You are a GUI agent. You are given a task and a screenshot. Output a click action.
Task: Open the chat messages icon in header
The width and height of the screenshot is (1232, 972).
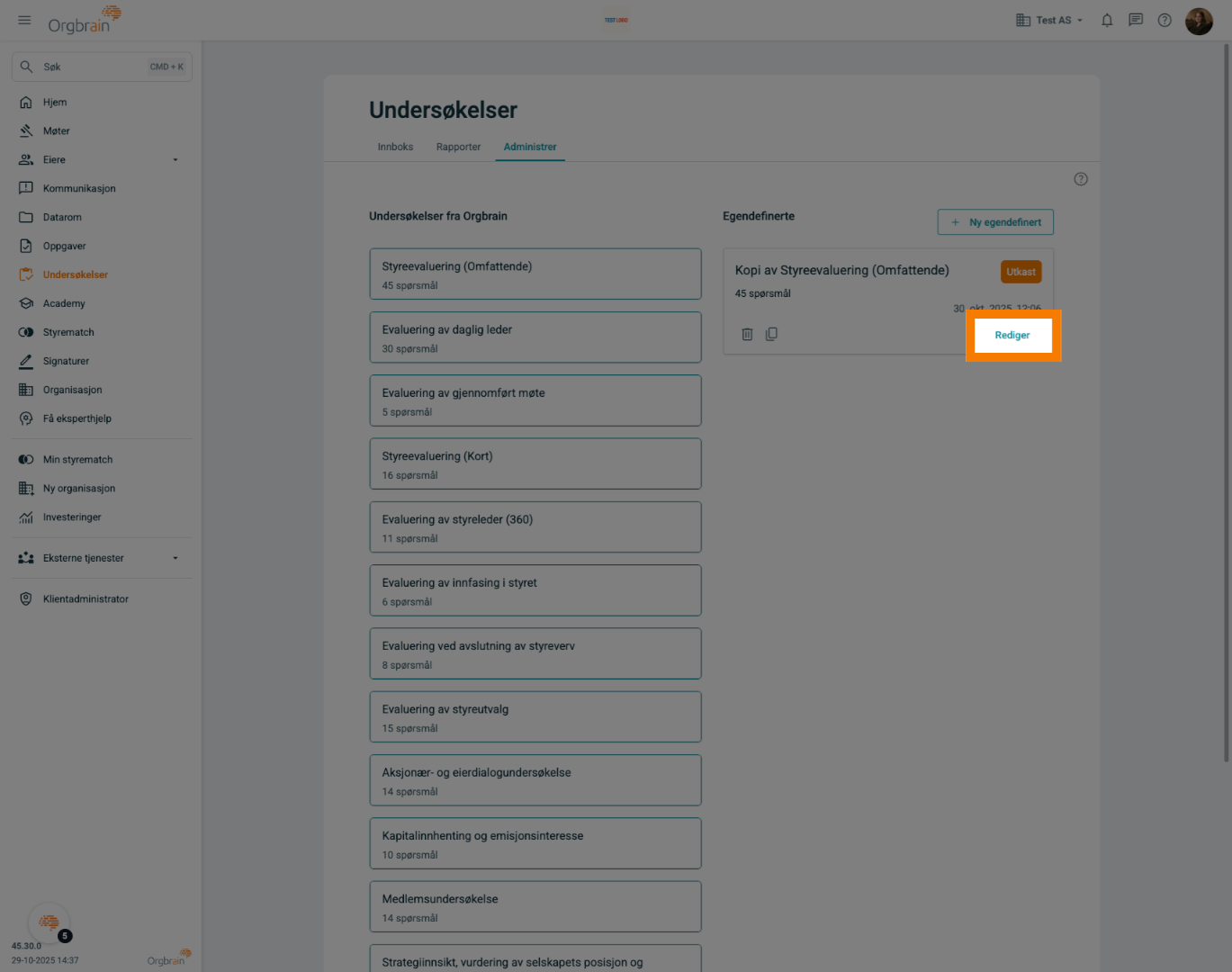[x=1136, y=20]
